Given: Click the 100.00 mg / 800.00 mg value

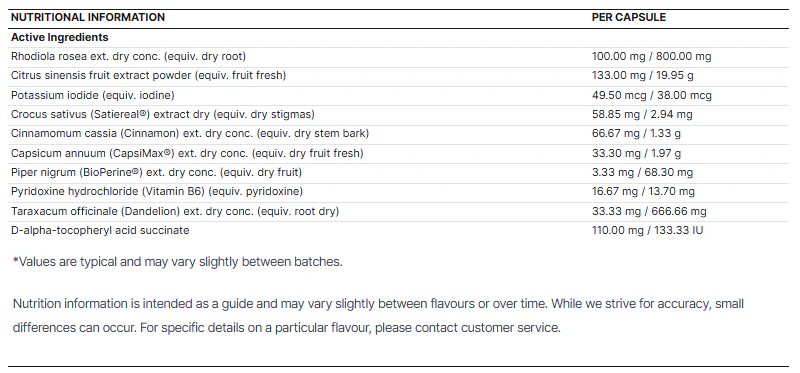Looking at the screenshot, I should coord(652,56).
